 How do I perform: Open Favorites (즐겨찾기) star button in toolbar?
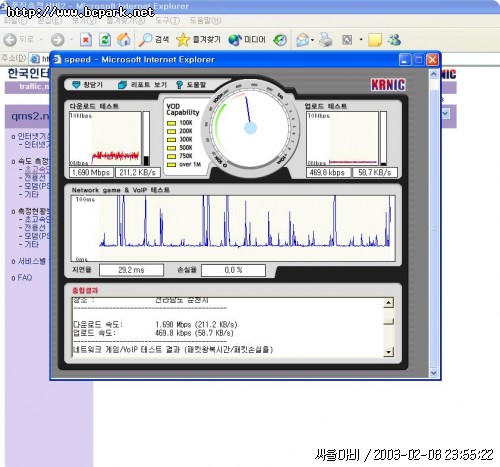[x=198, y=40]
